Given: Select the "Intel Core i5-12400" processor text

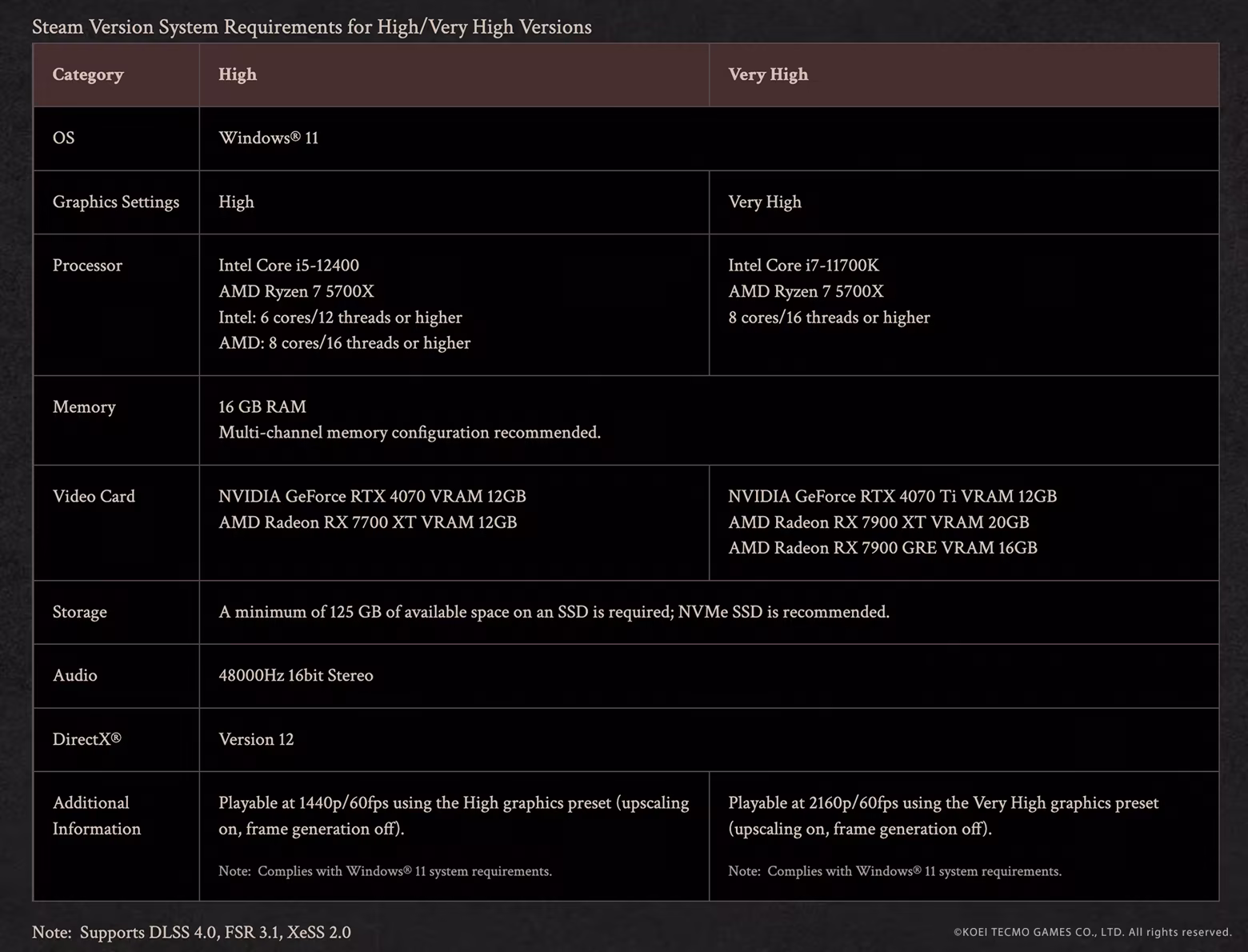Looking at the screenshot, I should click(288, 265).
